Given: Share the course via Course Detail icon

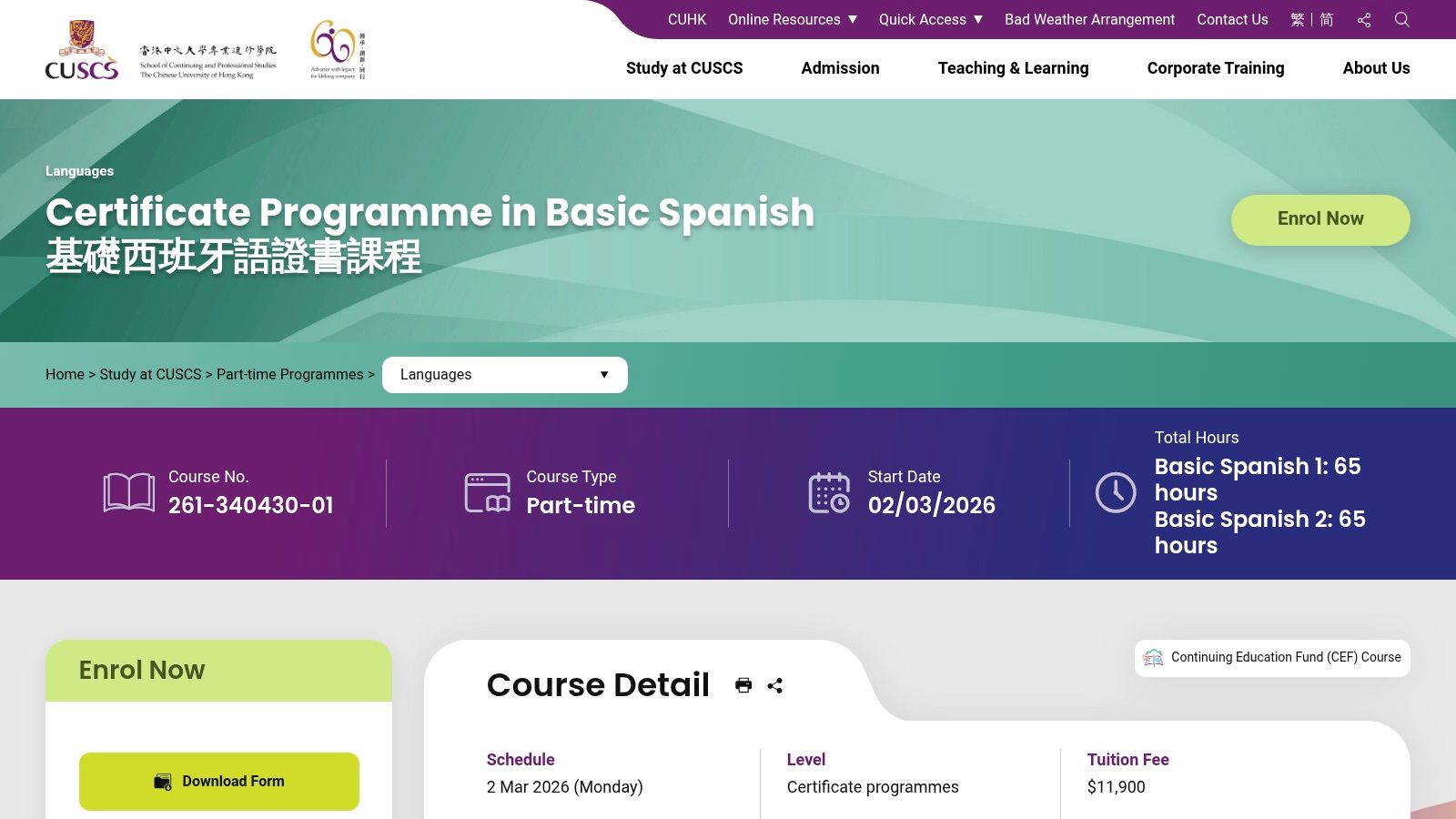Looking at the screenshot, I should click(774, 685).
